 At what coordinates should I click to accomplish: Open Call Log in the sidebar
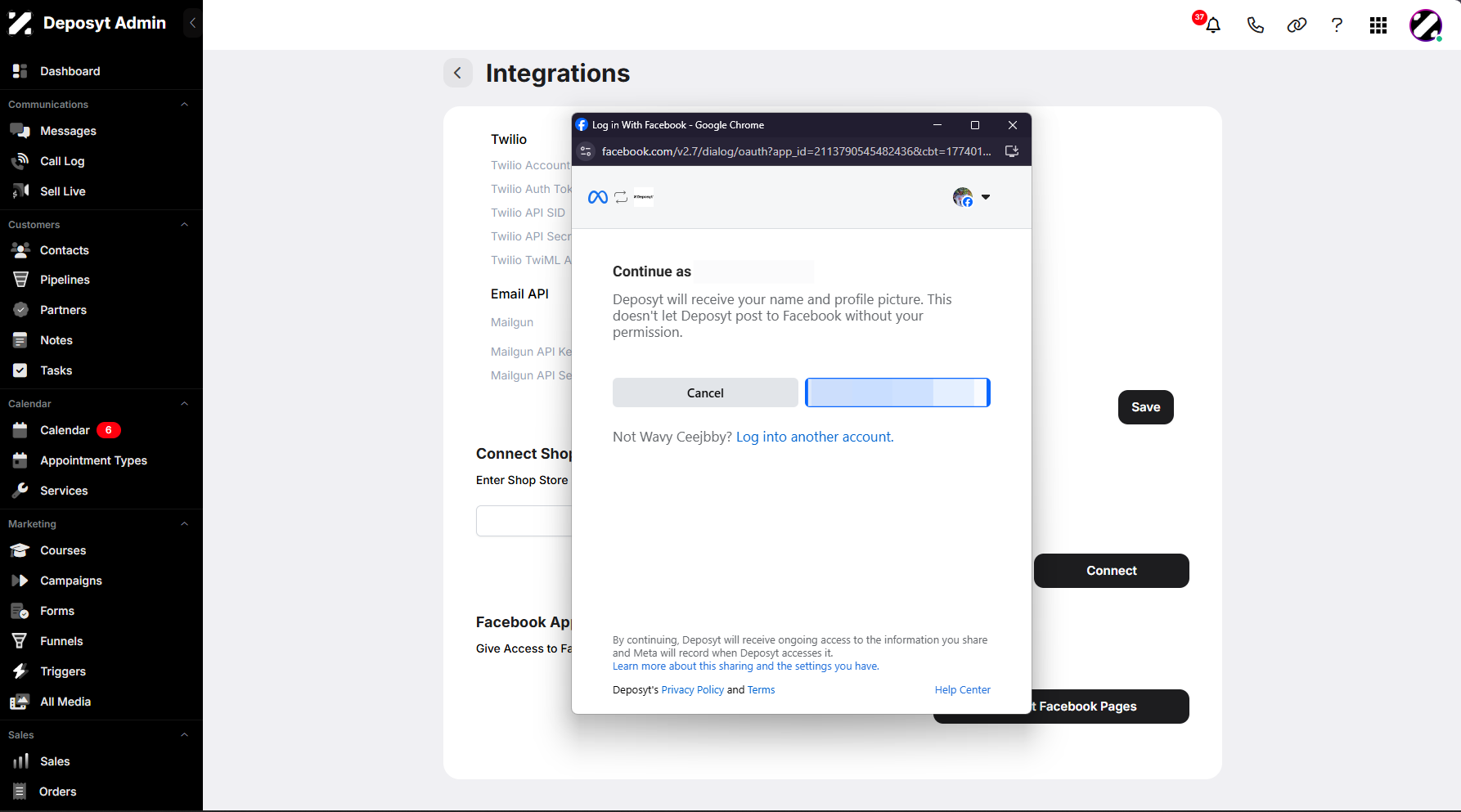click(62, 161)
